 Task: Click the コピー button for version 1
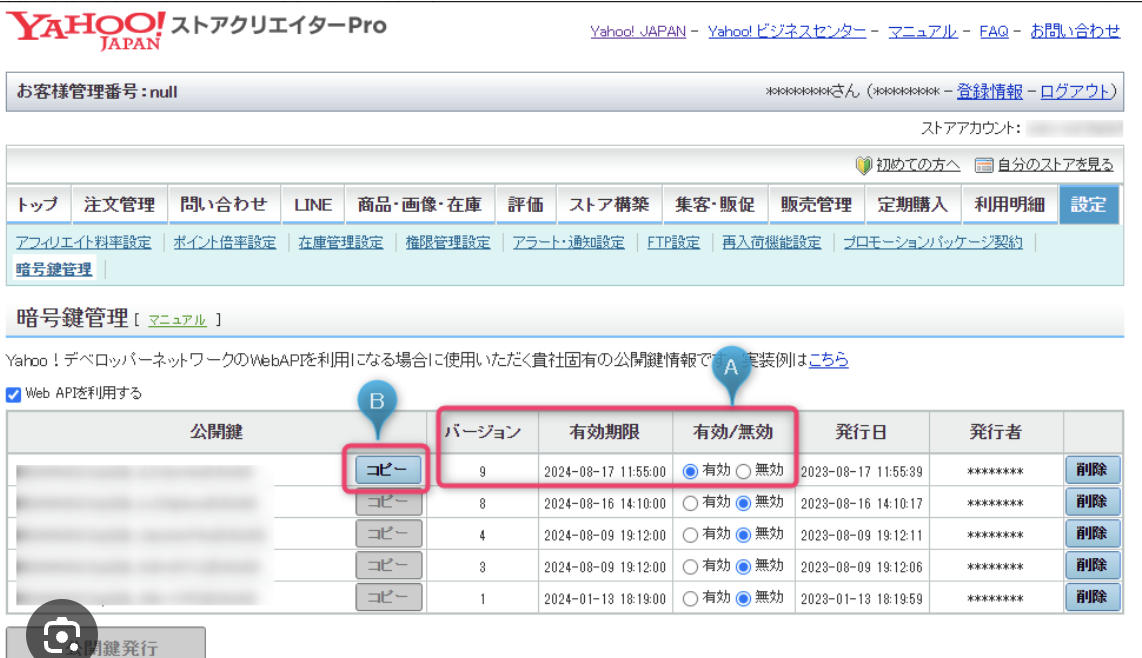388,598
